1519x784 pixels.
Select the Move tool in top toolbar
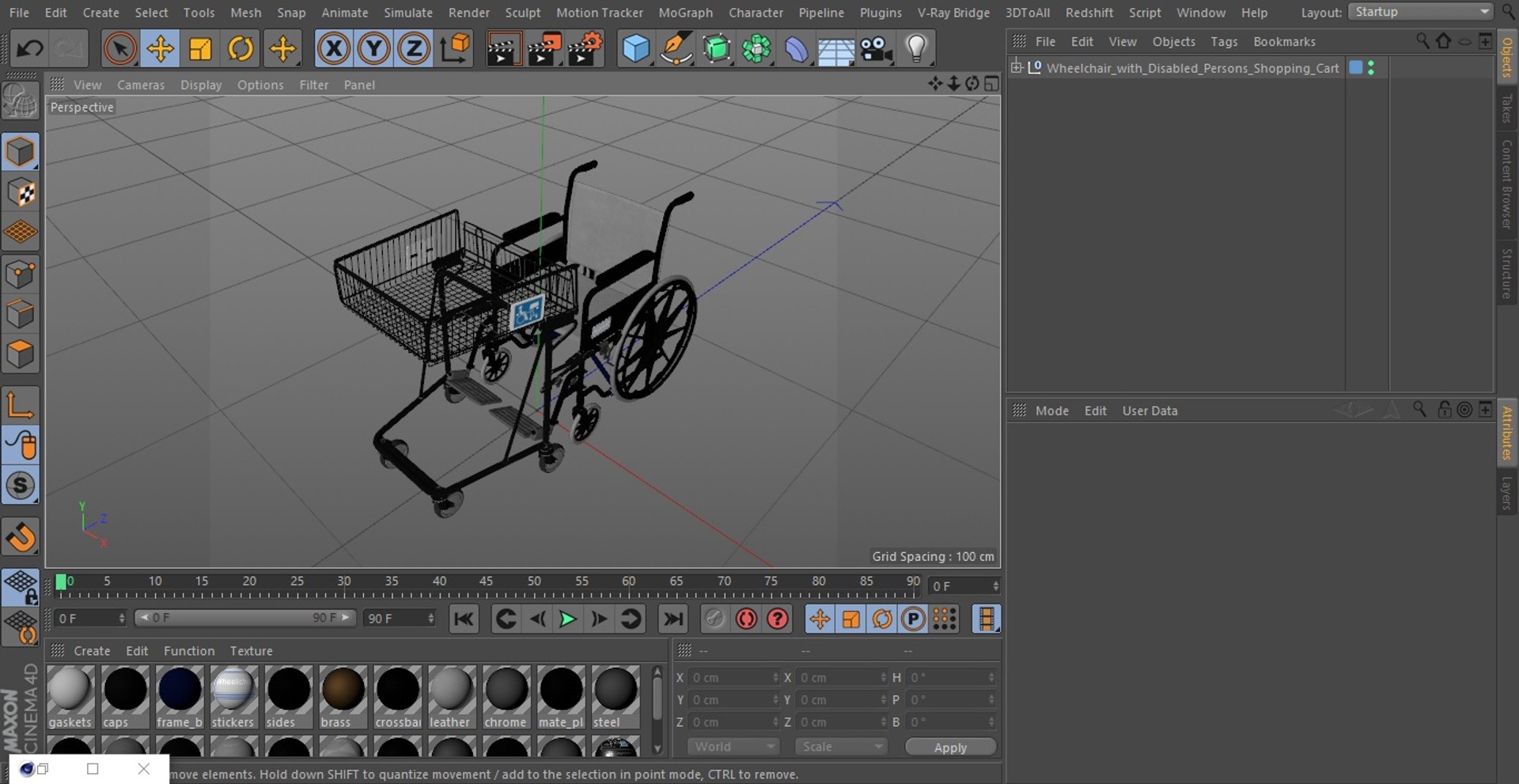pos(160,49)
